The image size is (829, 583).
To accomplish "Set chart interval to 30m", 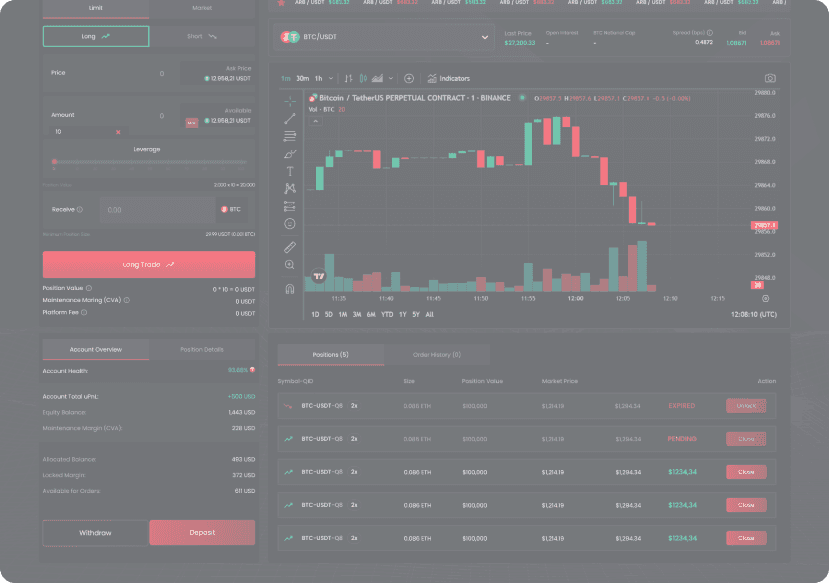I will (302, 78).
